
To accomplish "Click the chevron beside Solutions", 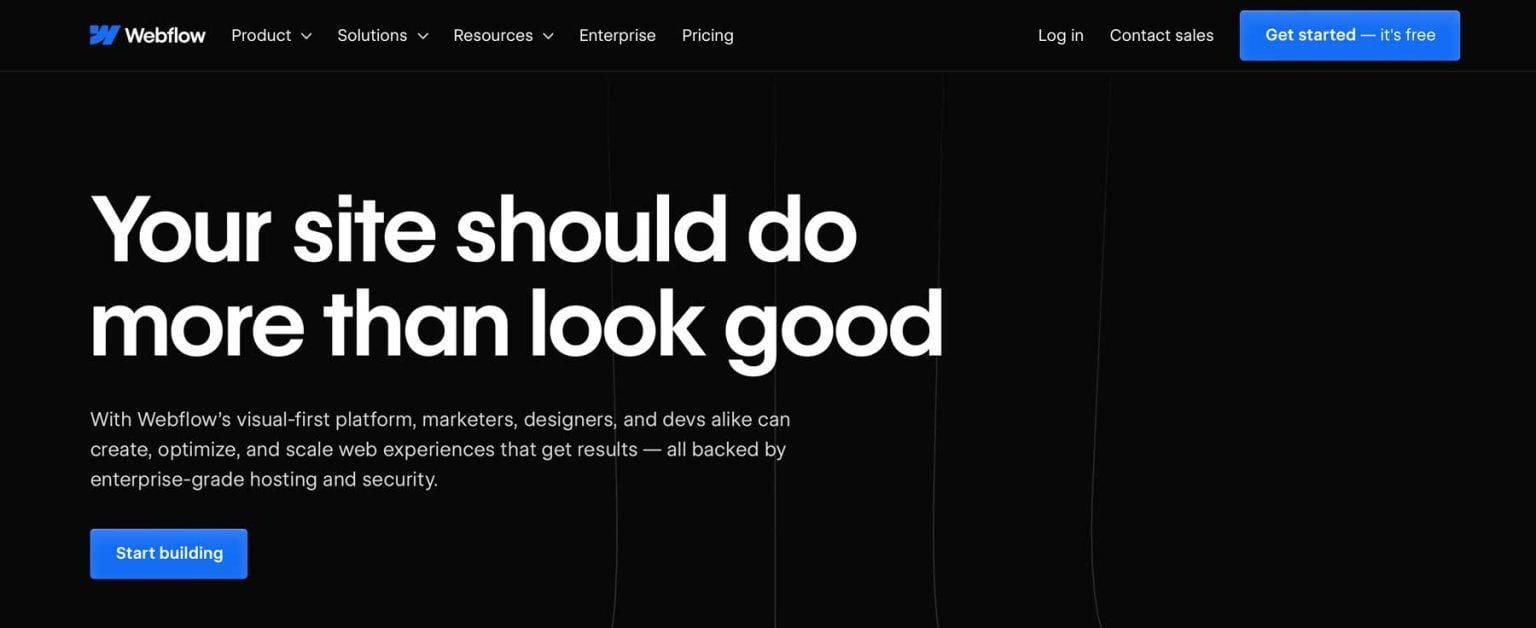I will (422, 35).
